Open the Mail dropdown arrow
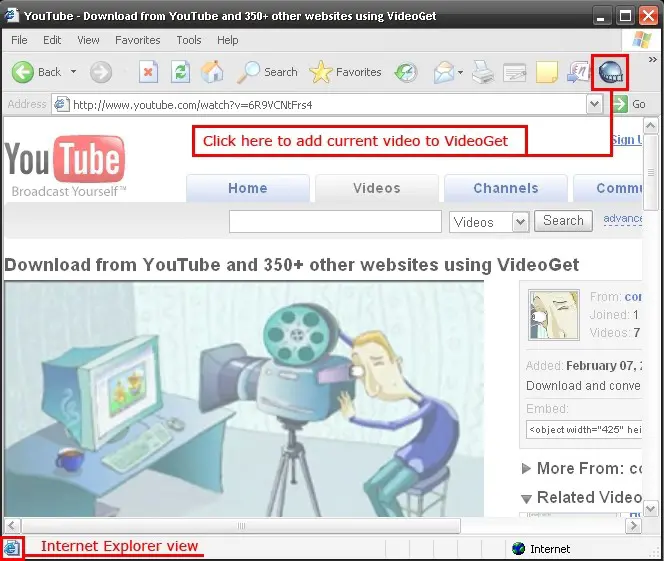The width and height of the screenshot is (664, 561). 460,72
